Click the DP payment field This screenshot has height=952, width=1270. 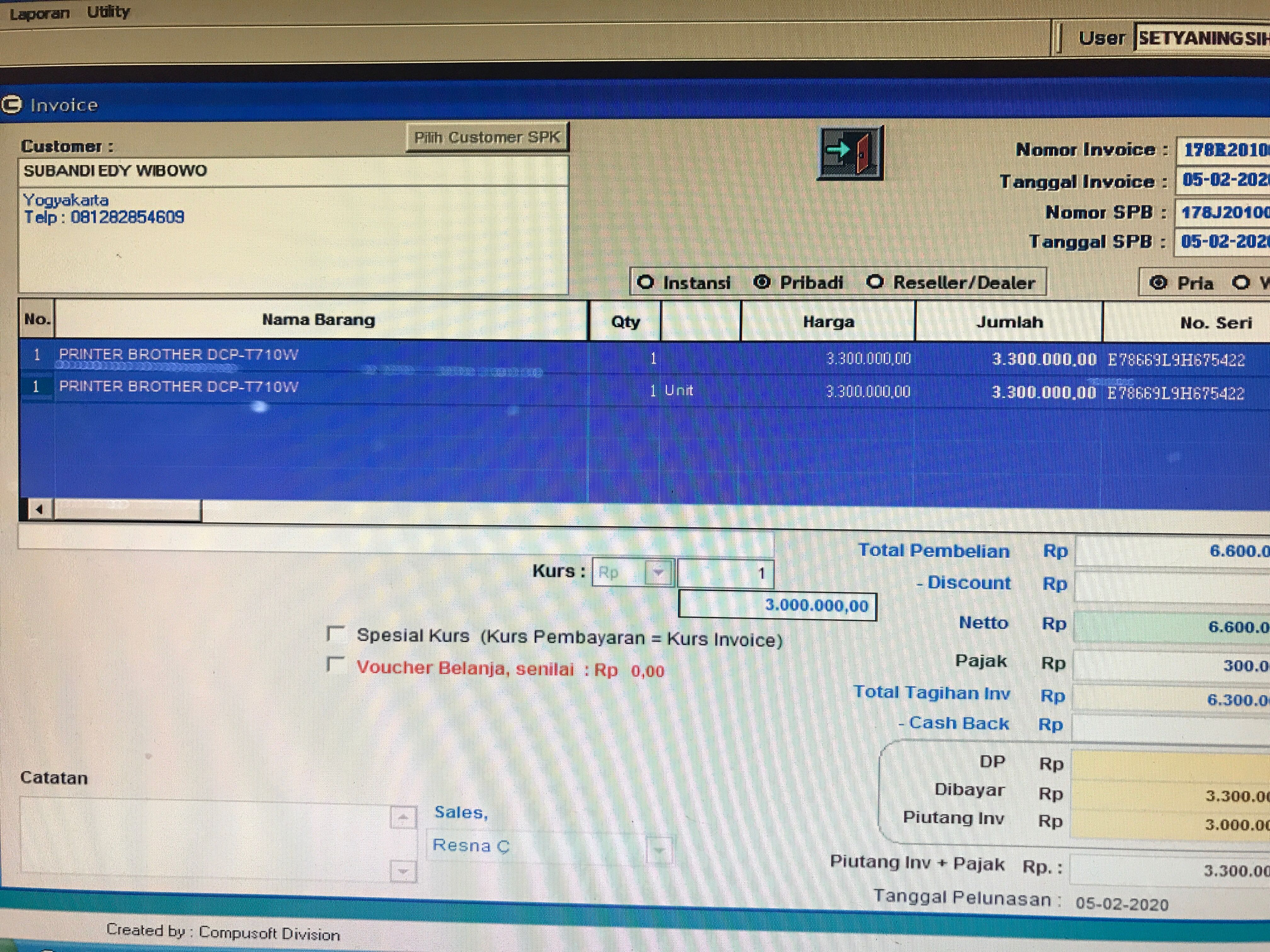[1171, 765]
